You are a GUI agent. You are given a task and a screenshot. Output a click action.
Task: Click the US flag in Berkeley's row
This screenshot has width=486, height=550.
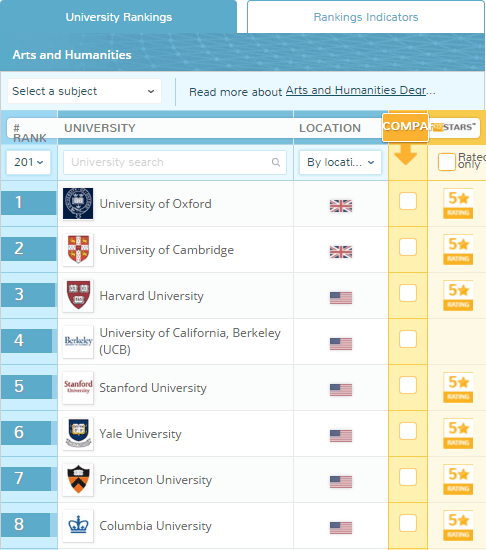(341, 344)
